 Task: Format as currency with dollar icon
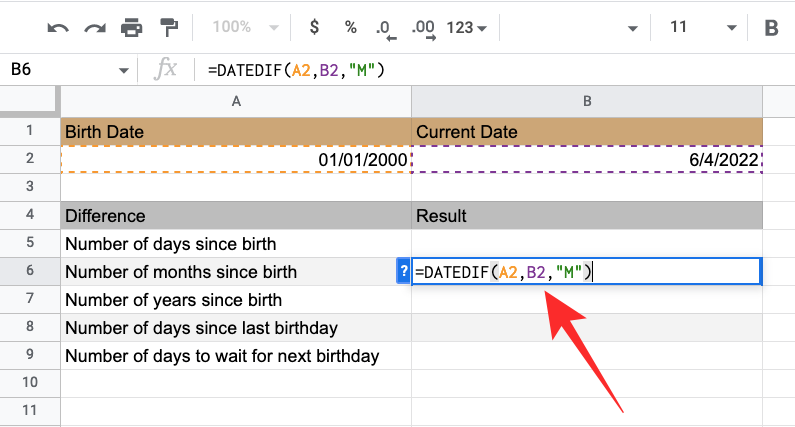314,28
